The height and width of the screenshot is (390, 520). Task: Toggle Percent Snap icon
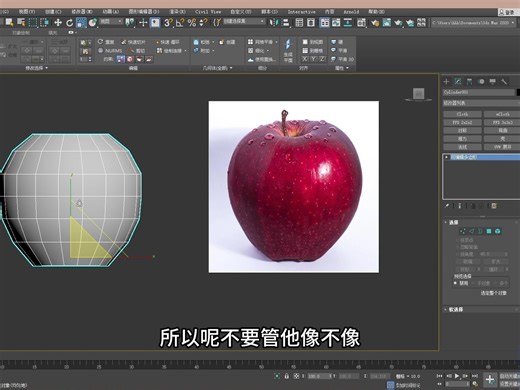[192, 22]
